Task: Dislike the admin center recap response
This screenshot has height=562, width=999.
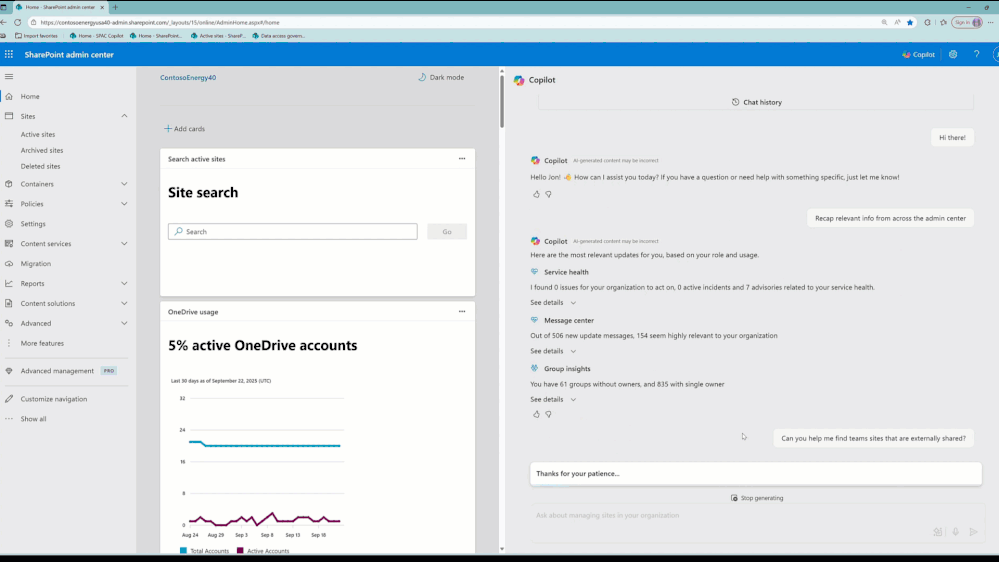Action: point(549,414)
